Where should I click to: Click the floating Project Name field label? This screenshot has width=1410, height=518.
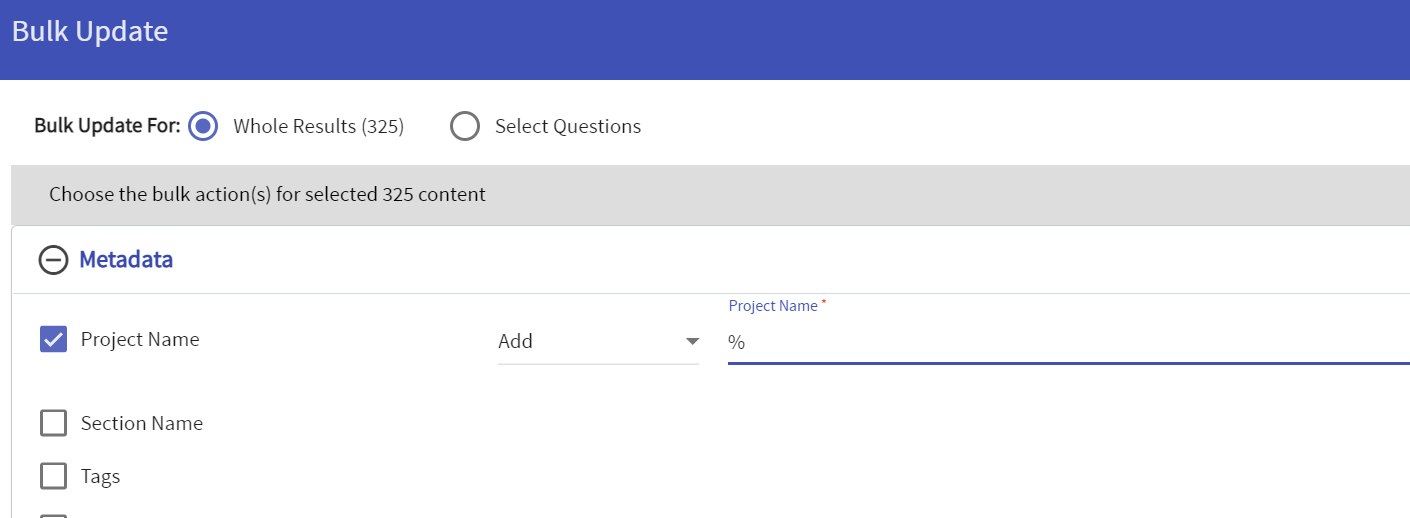pos(773,306)
